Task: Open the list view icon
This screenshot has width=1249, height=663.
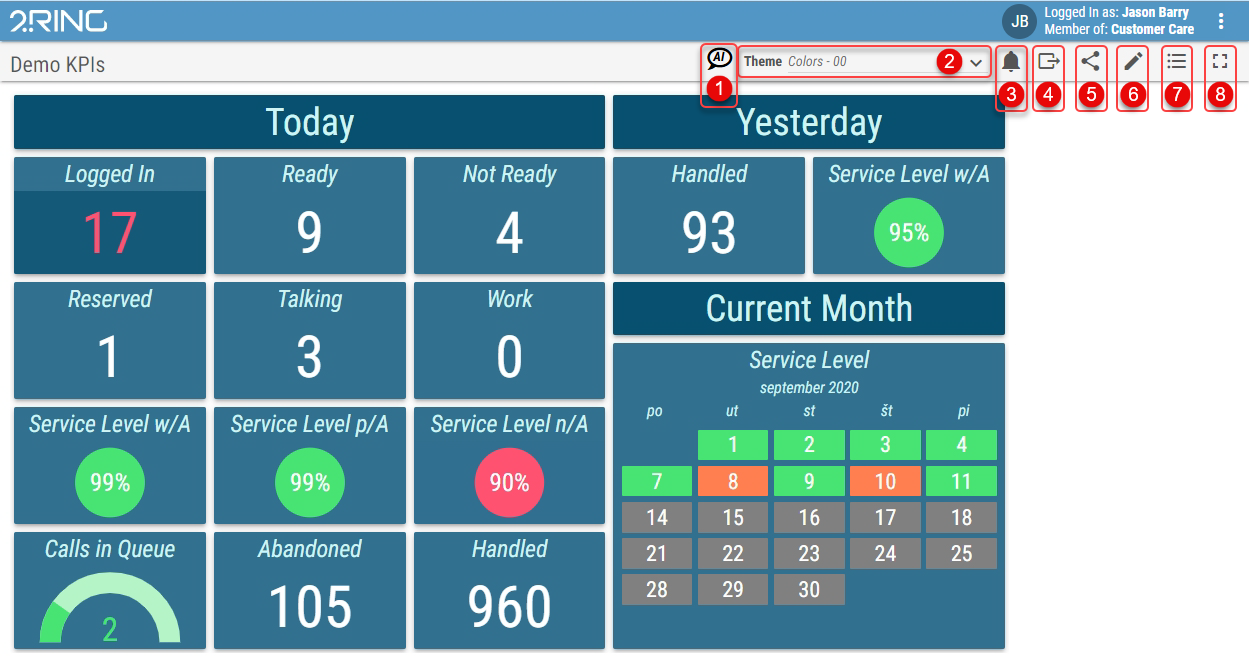Action: [1176, 62]
